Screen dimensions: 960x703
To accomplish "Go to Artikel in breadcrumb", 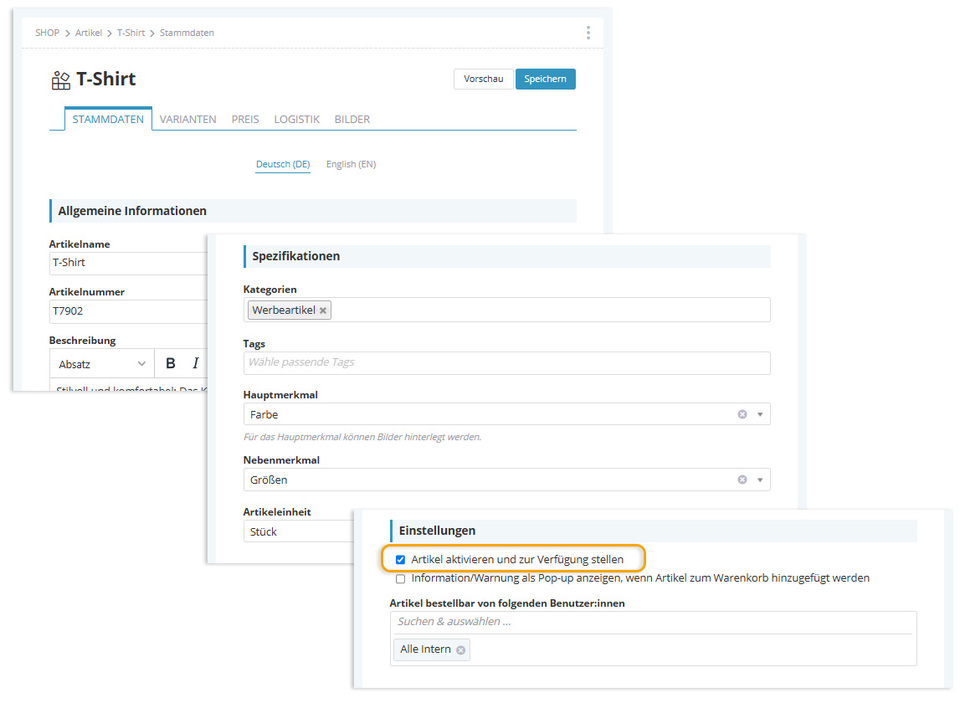I will point(88,32).
